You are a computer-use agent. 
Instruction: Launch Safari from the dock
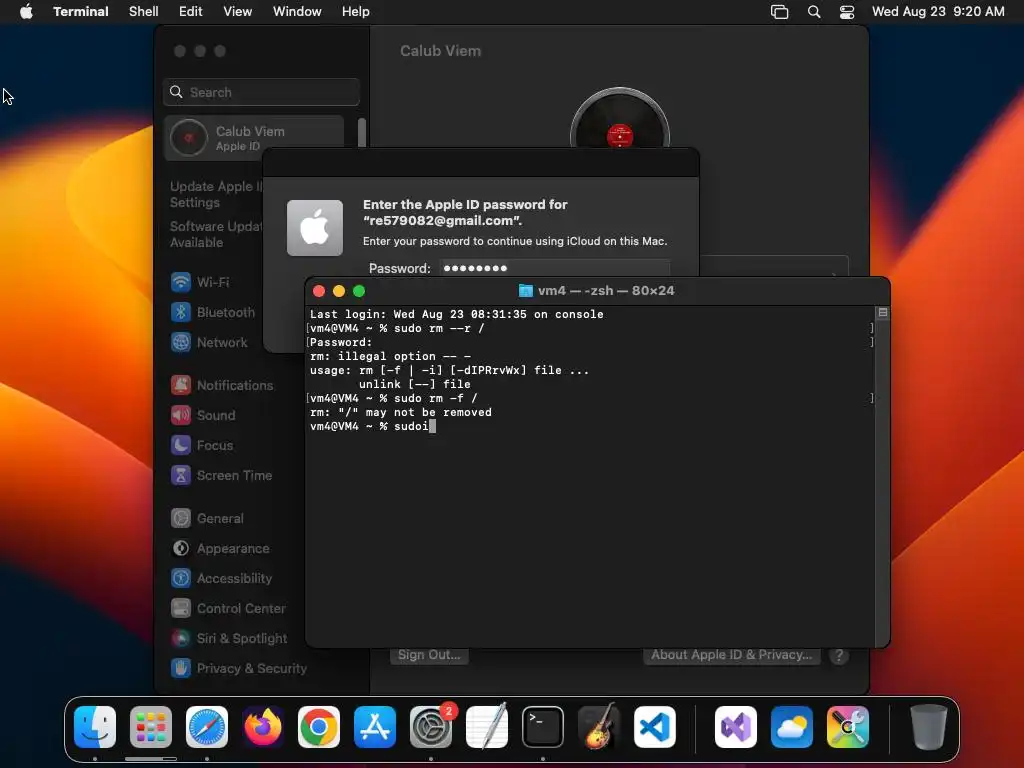(x=207, y=727)
